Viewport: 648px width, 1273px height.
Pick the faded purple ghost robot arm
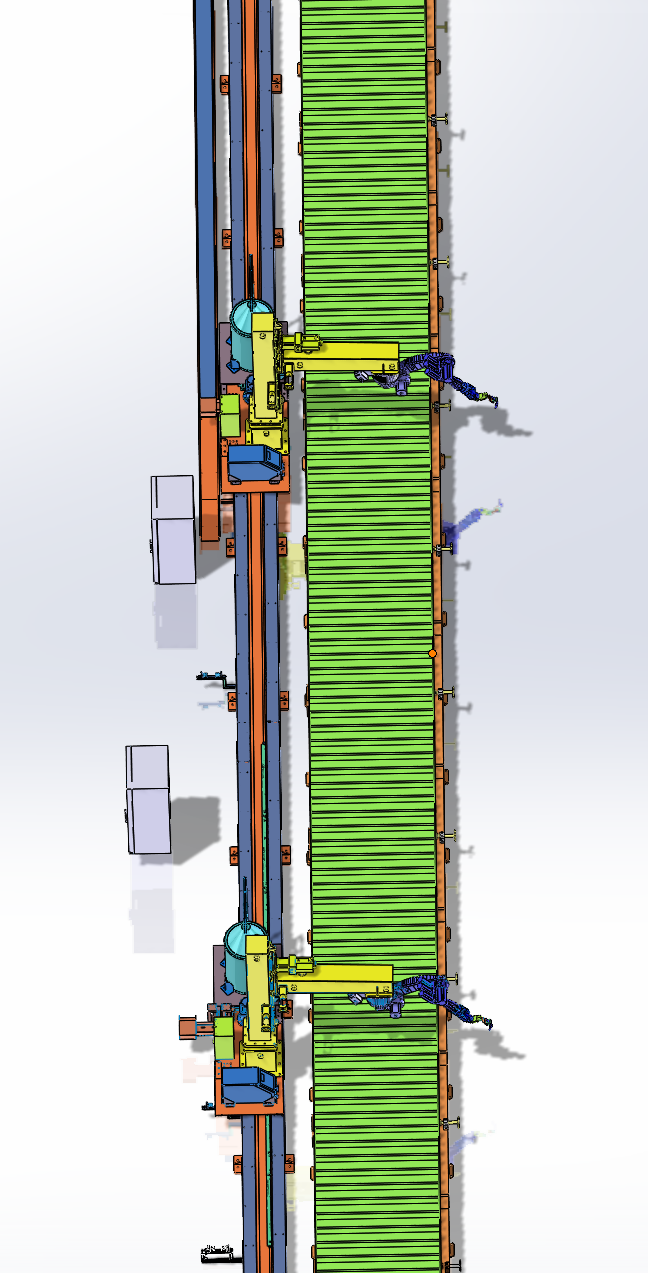pyautogui.click(x=468, y=521)
